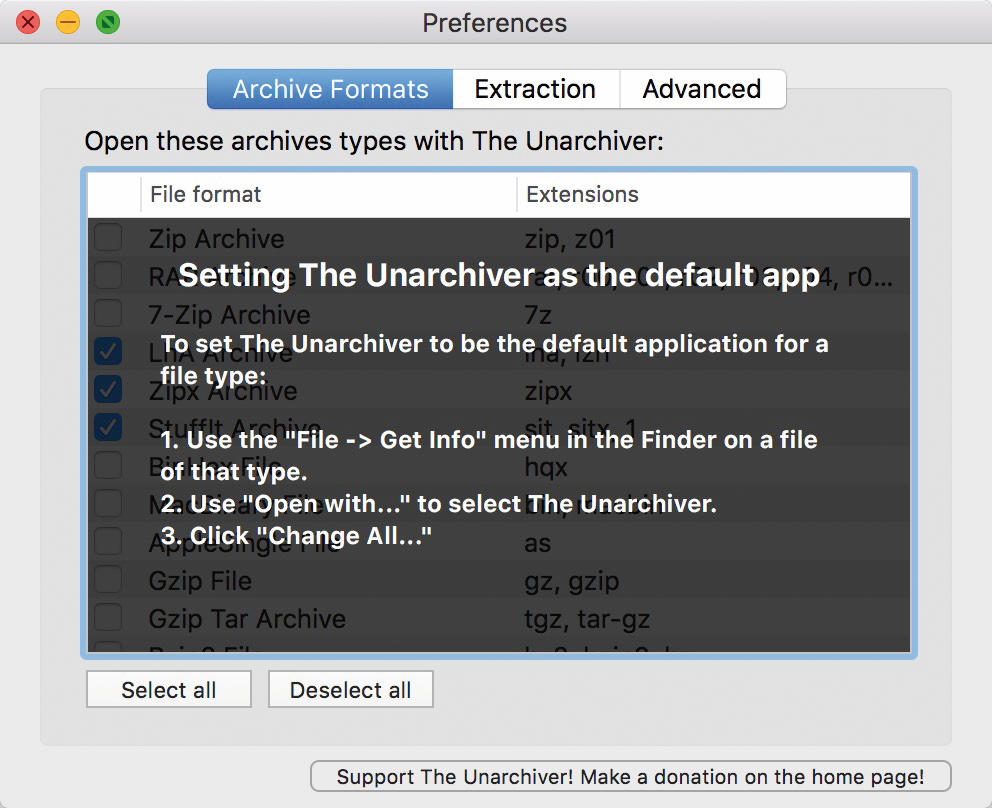The image size is (992, 808).
Task: Enable the Gzip File checkbox
Action: click(x=108, y=580)
